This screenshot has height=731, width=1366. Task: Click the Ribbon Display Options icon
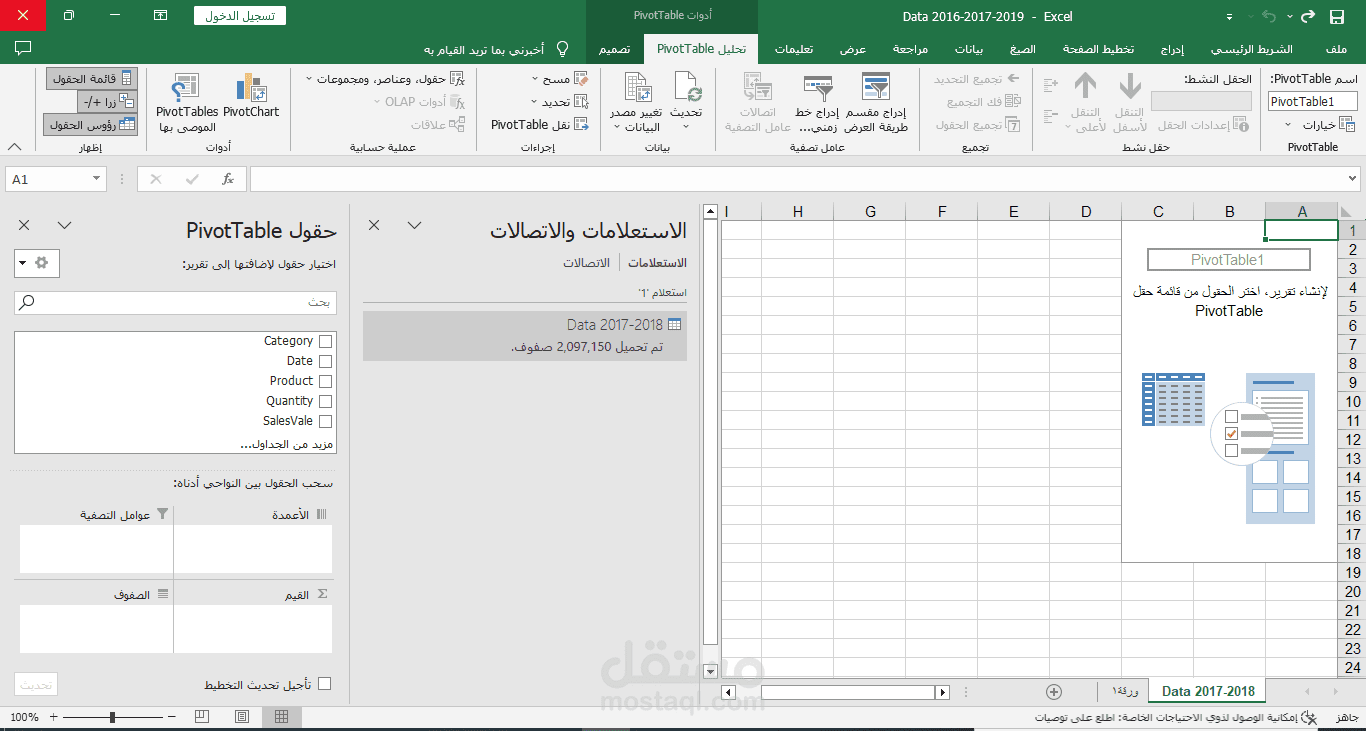pos(160,16)
